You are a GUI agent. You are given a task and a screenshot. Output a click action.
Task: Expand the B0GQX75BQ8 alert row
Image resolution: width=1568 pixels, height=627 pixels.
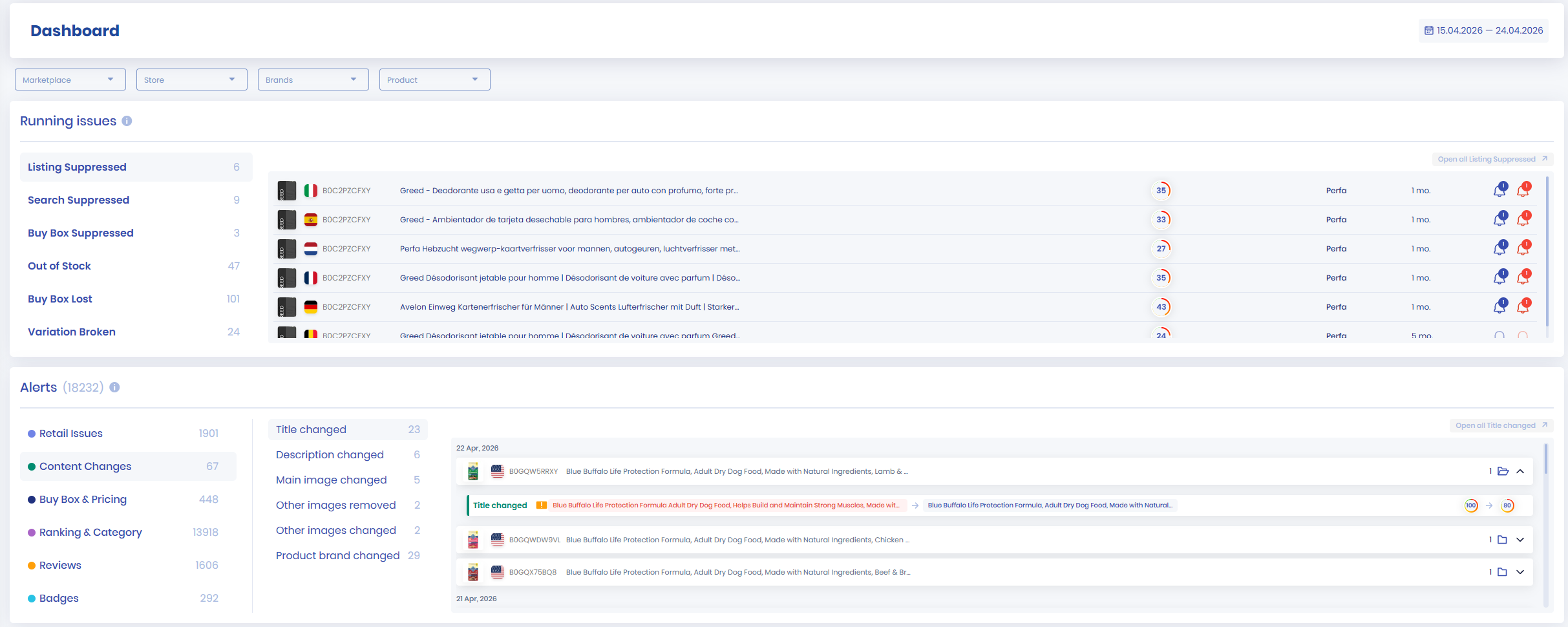click(1520, 572)
